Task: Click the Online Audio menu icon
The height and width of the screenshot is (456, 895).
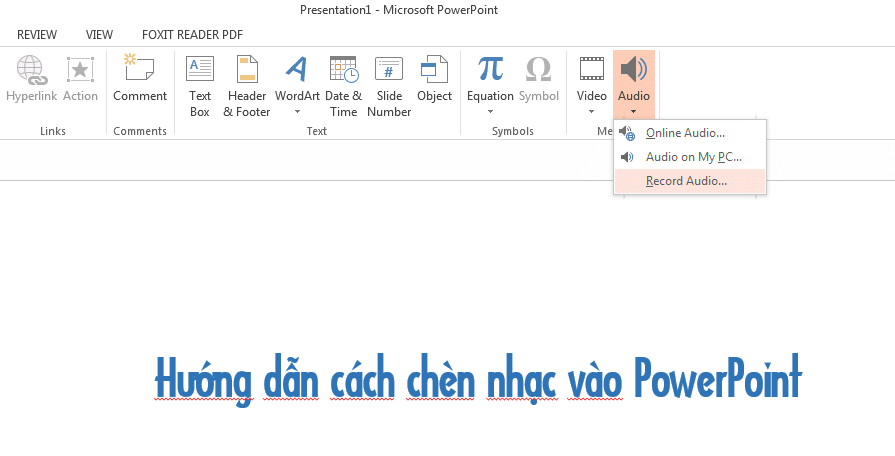Action: pos(627,133)
